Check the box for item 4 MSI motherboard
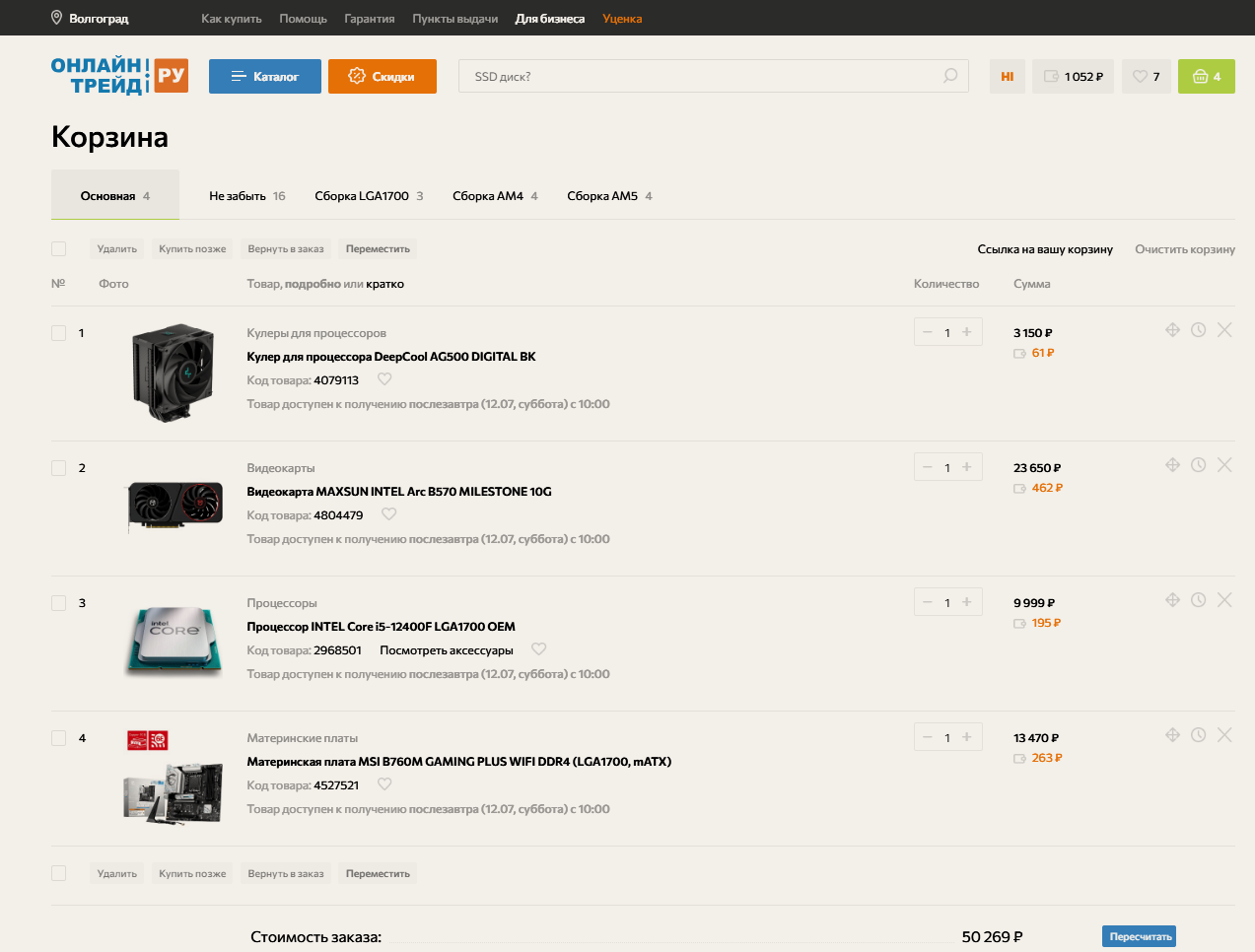 tap(58, 738)
